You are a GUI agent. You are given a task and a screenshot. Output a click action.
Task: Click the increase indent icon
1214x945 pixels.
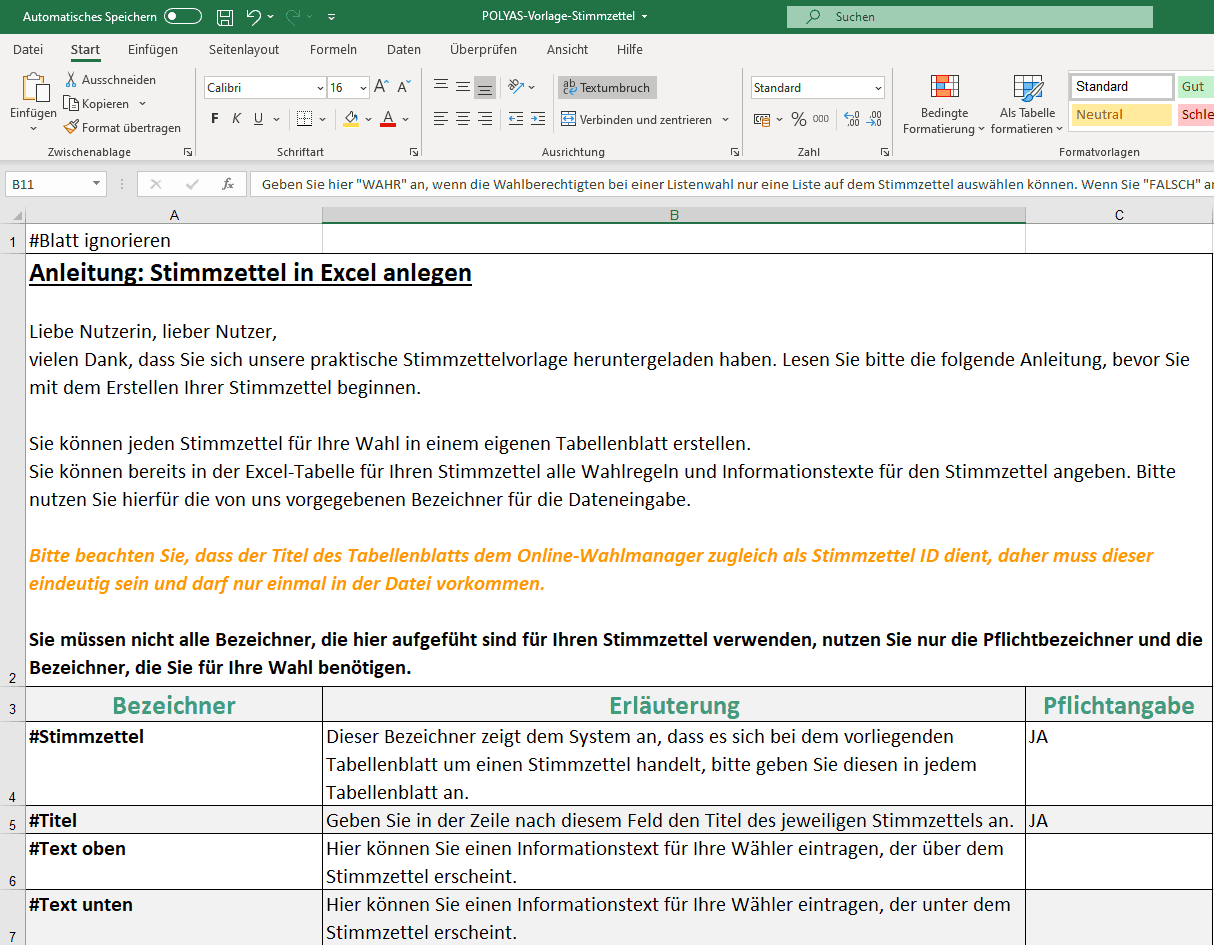click(x=537, y=119)
